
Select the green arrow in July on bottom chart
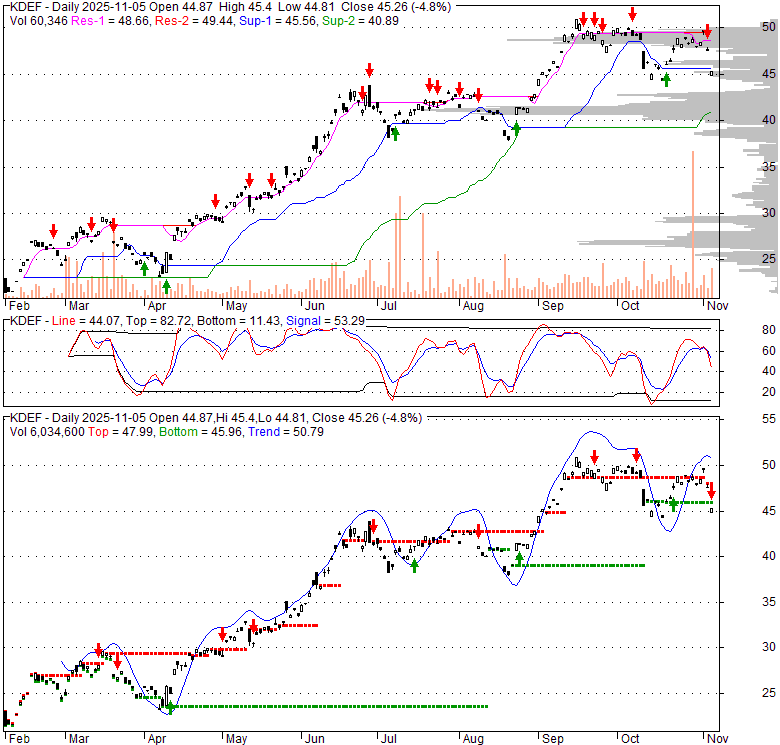[415, 566]
